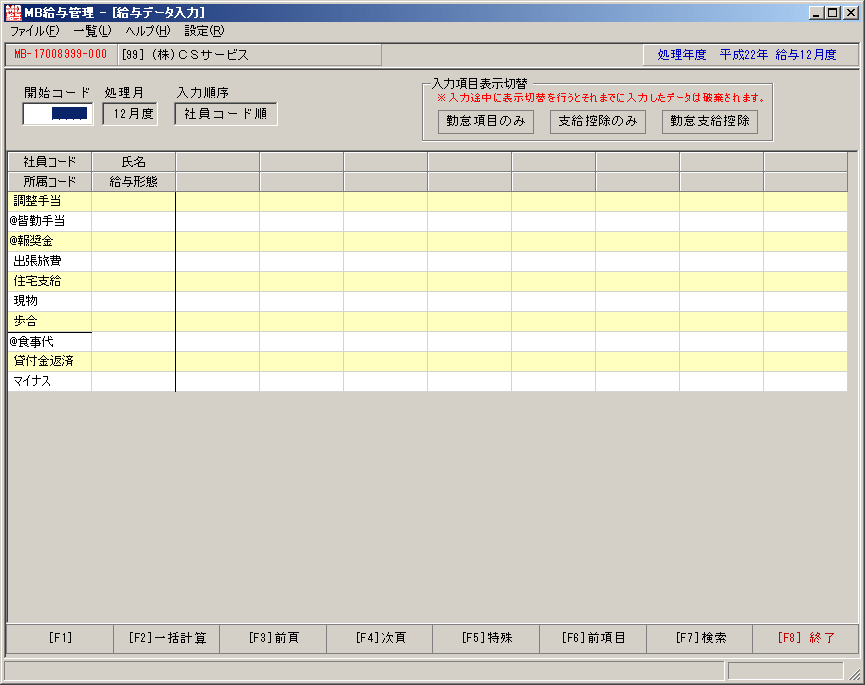The height and width of the screenshot is (685, 865).
Task: Open the ヘルプ(H) menu
Action: pyautogui.click(x=148, y=31)
